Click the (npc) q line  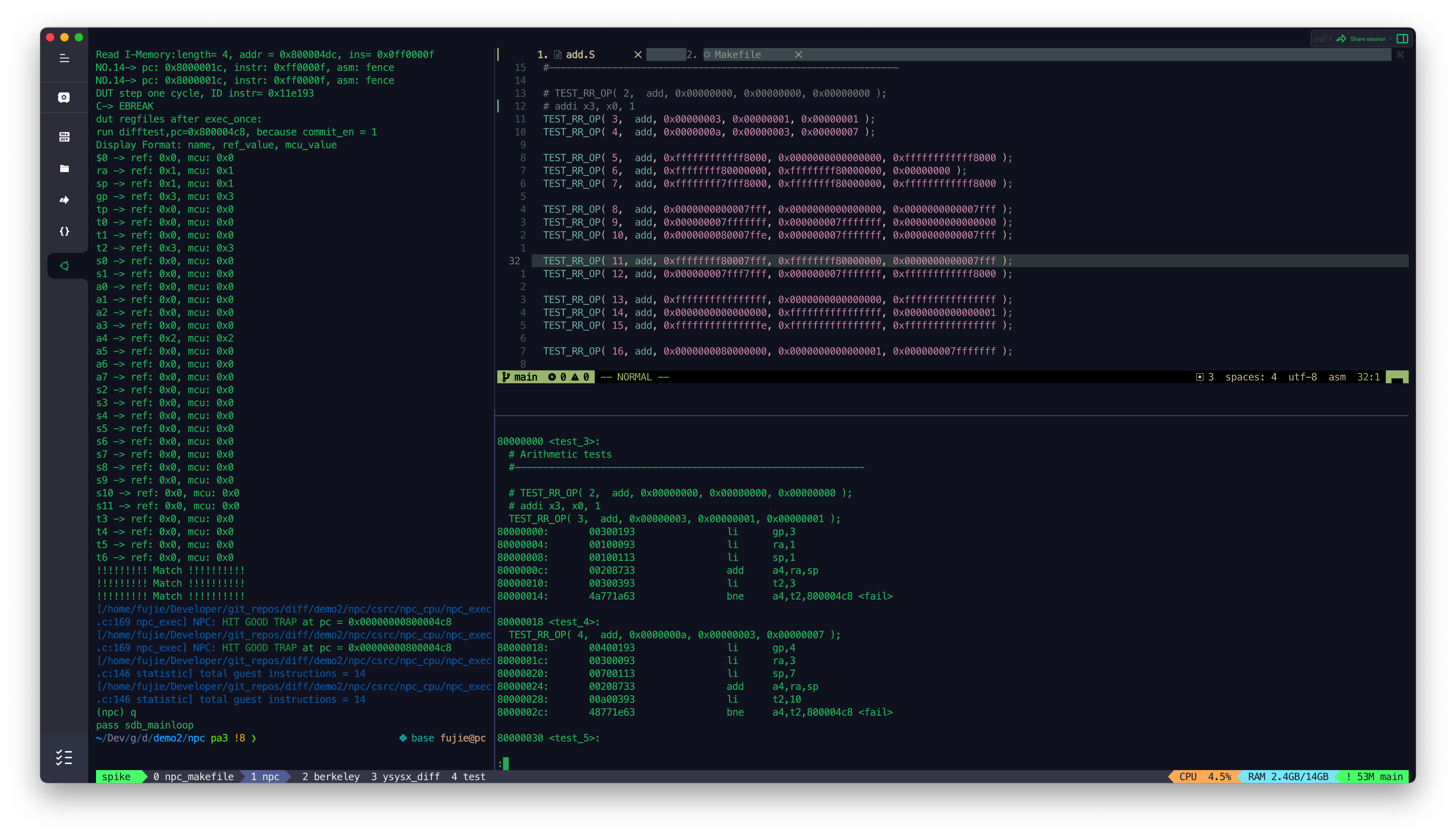116,712
